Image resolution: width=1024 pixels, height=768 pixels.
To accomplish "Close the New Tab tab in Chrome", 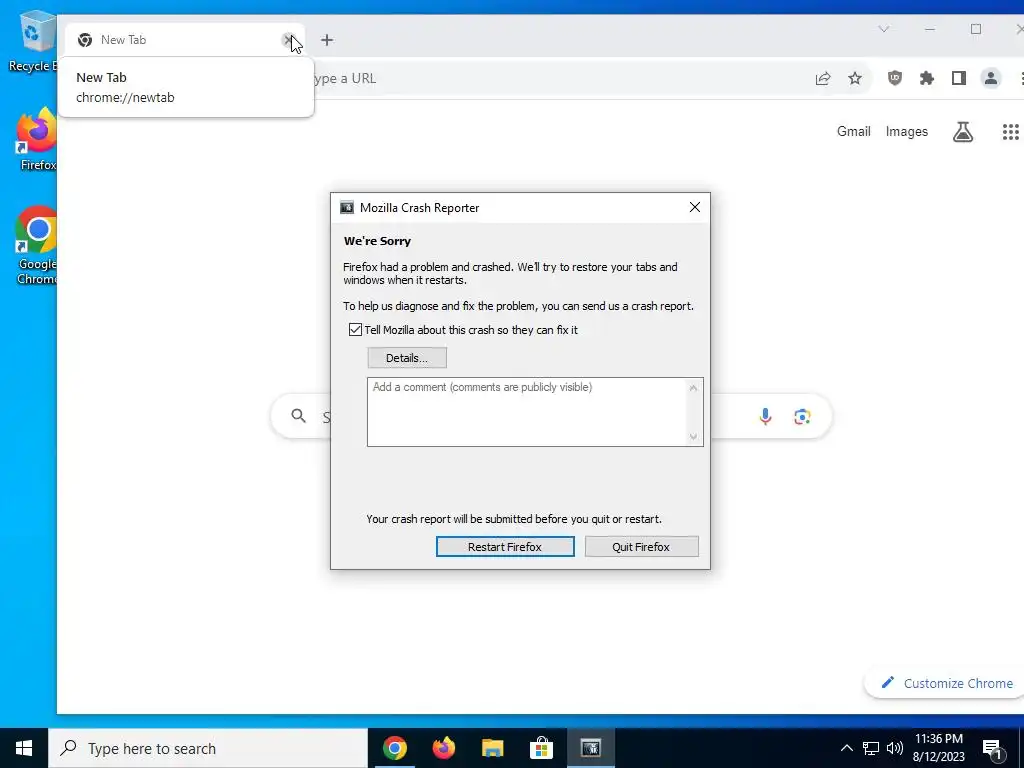I will [x=288, y=40].
